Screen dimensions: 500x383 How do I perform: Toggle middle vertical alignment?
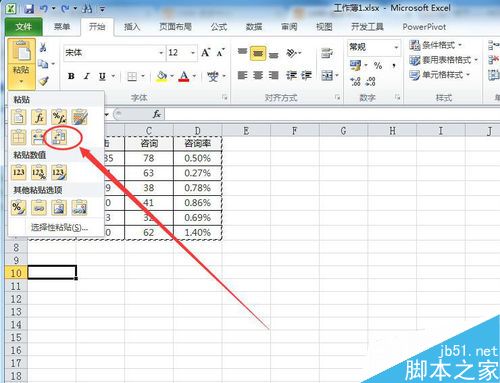pos(258,53)
